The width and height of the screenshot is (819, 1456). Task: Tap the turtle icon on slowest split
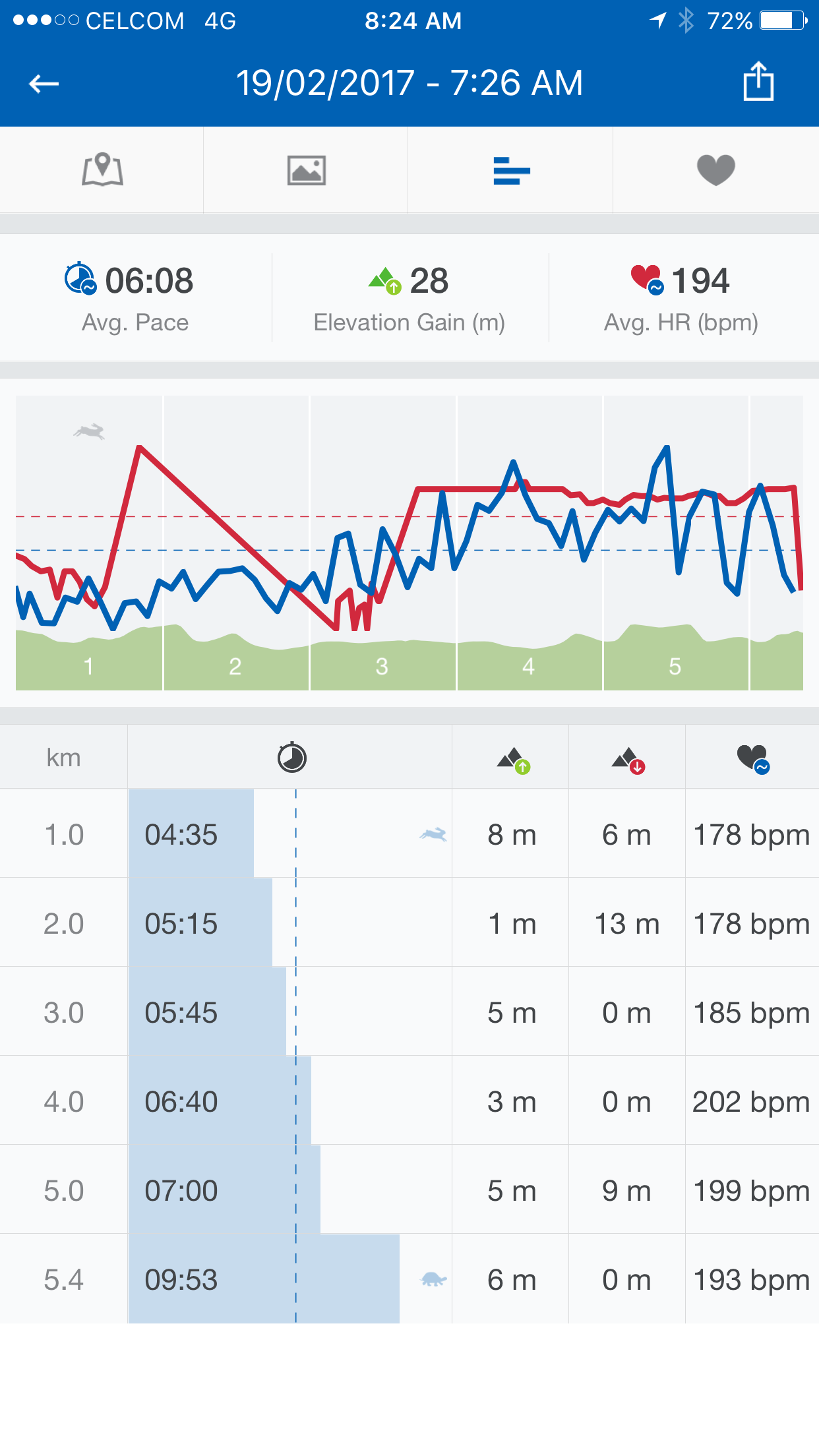click(433, 1279)
